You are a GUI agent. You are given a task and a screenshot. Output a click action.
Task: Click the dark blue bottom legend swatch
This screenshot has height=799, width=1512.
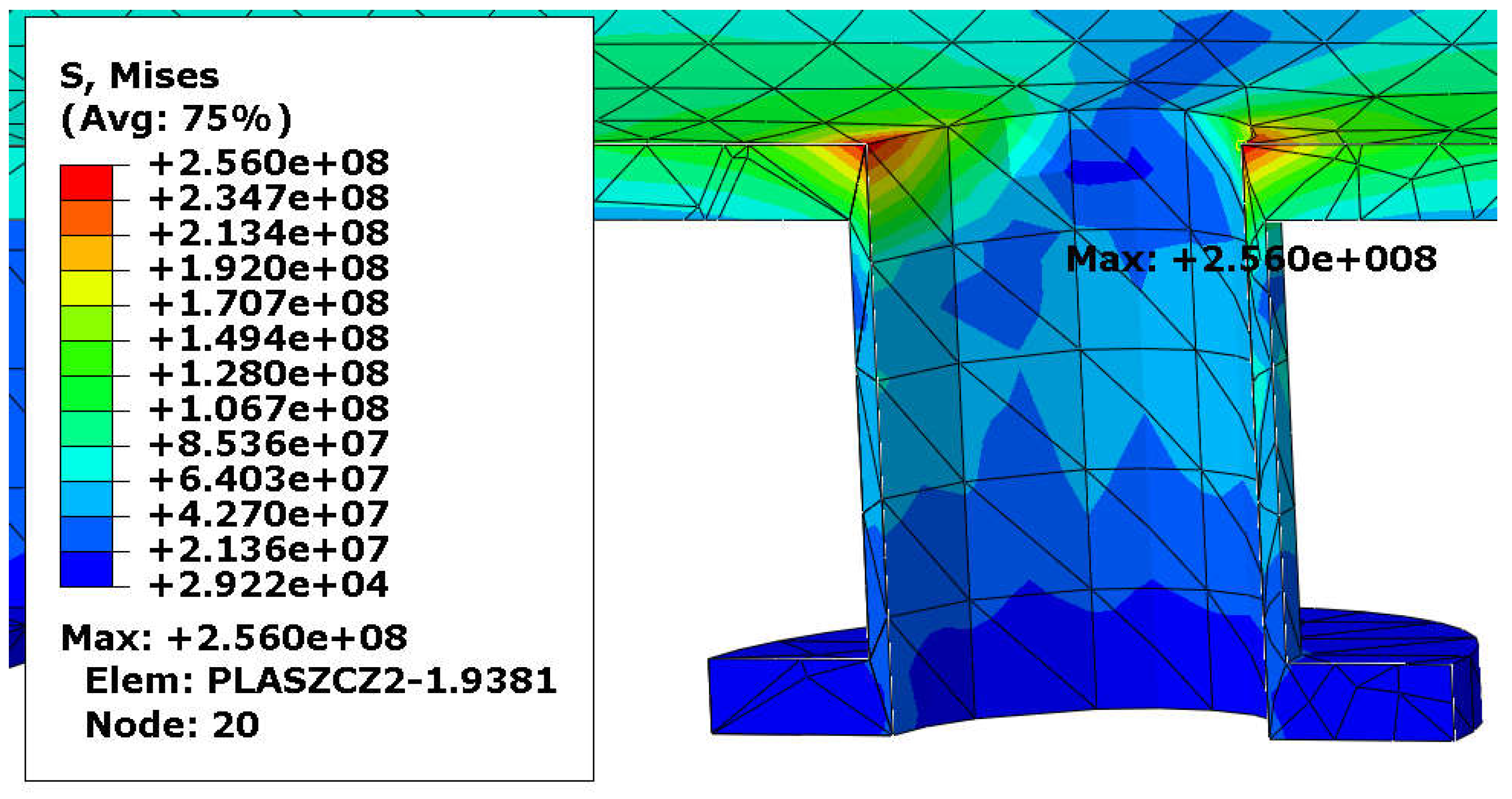tap(86, 569)
